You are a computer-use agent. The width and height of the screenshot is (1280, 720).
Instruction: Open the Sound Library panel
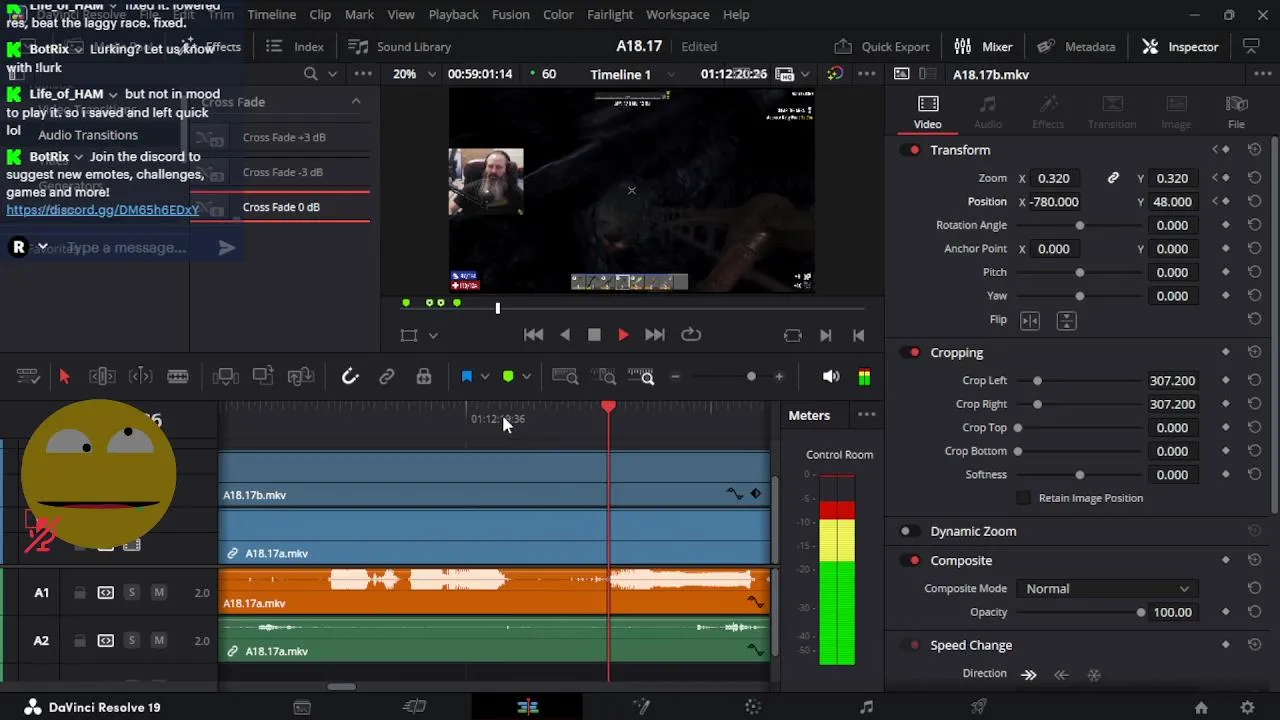tap(399, 46)
